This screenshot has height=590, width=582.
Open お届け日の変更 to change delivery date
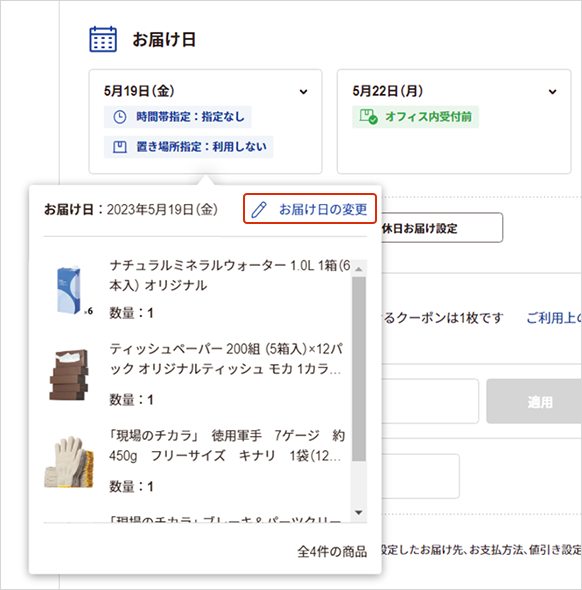[310, 209]
